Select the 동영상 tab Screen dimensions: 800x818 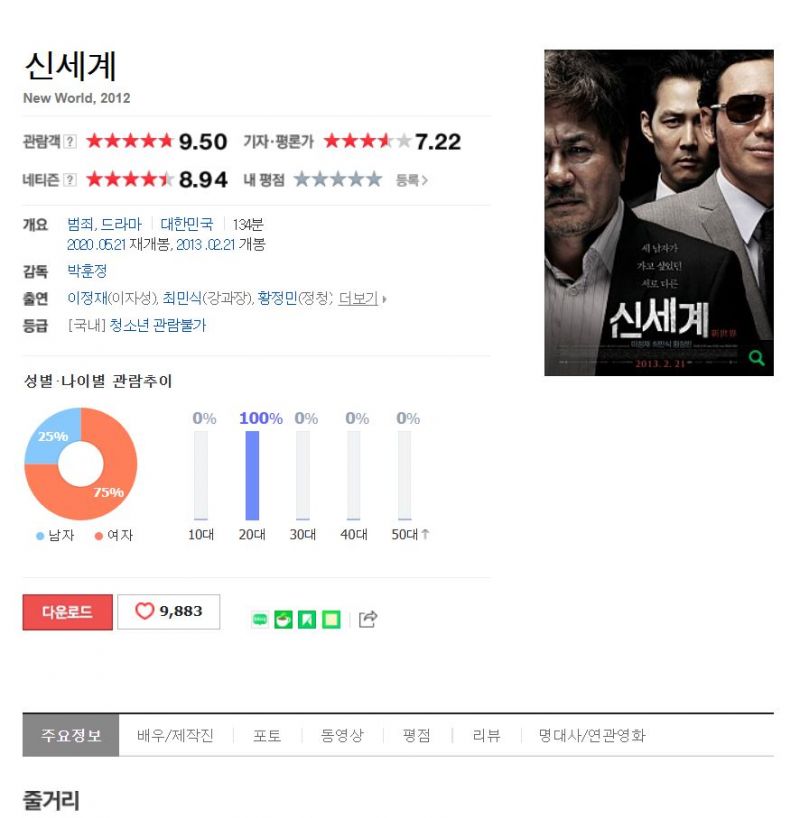click(342, 735)
